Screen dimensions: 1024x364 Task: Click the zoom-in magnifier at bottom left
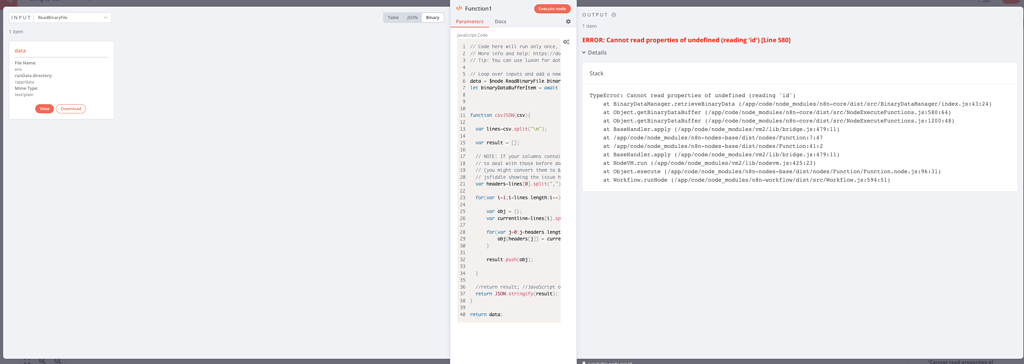click(x=42, y=361)
